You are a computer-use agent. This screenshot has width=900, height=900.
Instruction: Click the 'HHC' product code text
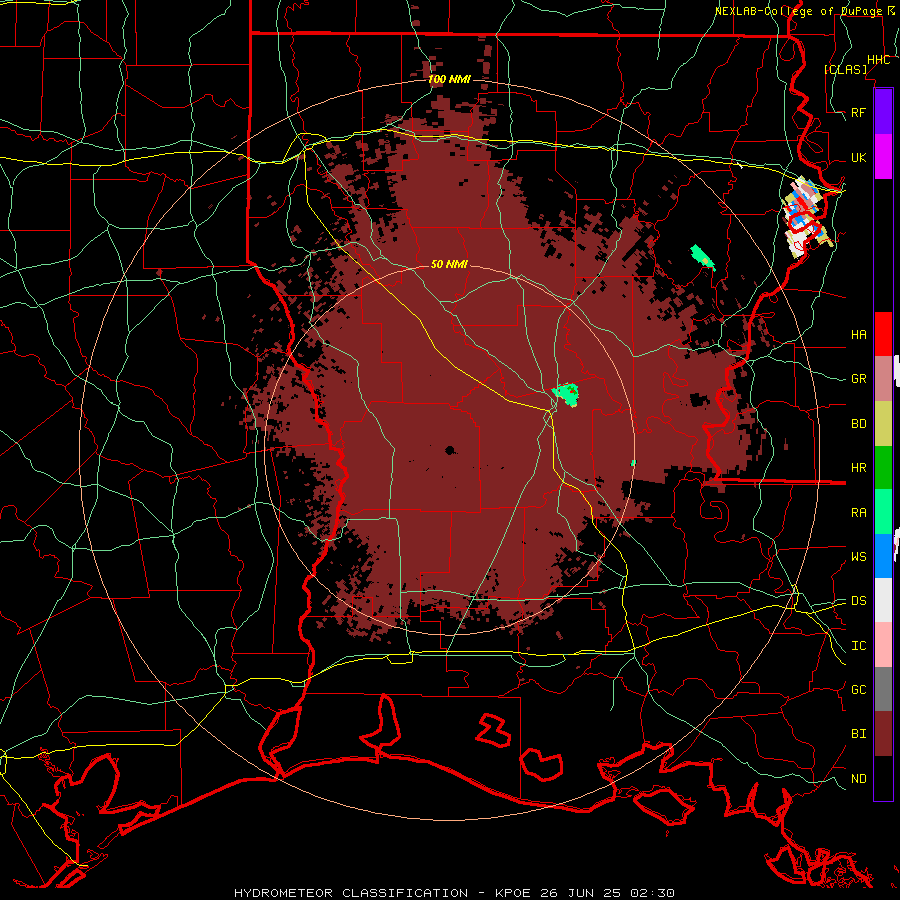pyautogui.click(x=879, y=60)
